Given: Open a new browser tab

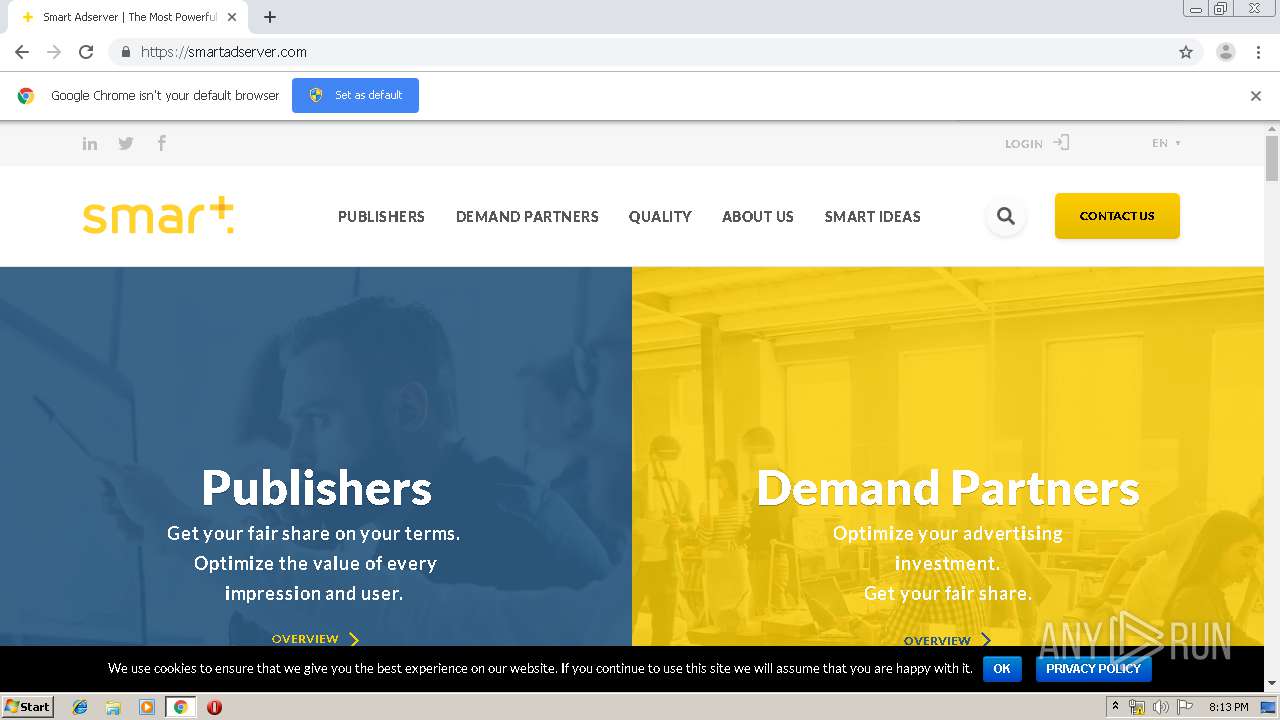Looking at the screenshot, I should pyautogui.click(x=270, y=17).
